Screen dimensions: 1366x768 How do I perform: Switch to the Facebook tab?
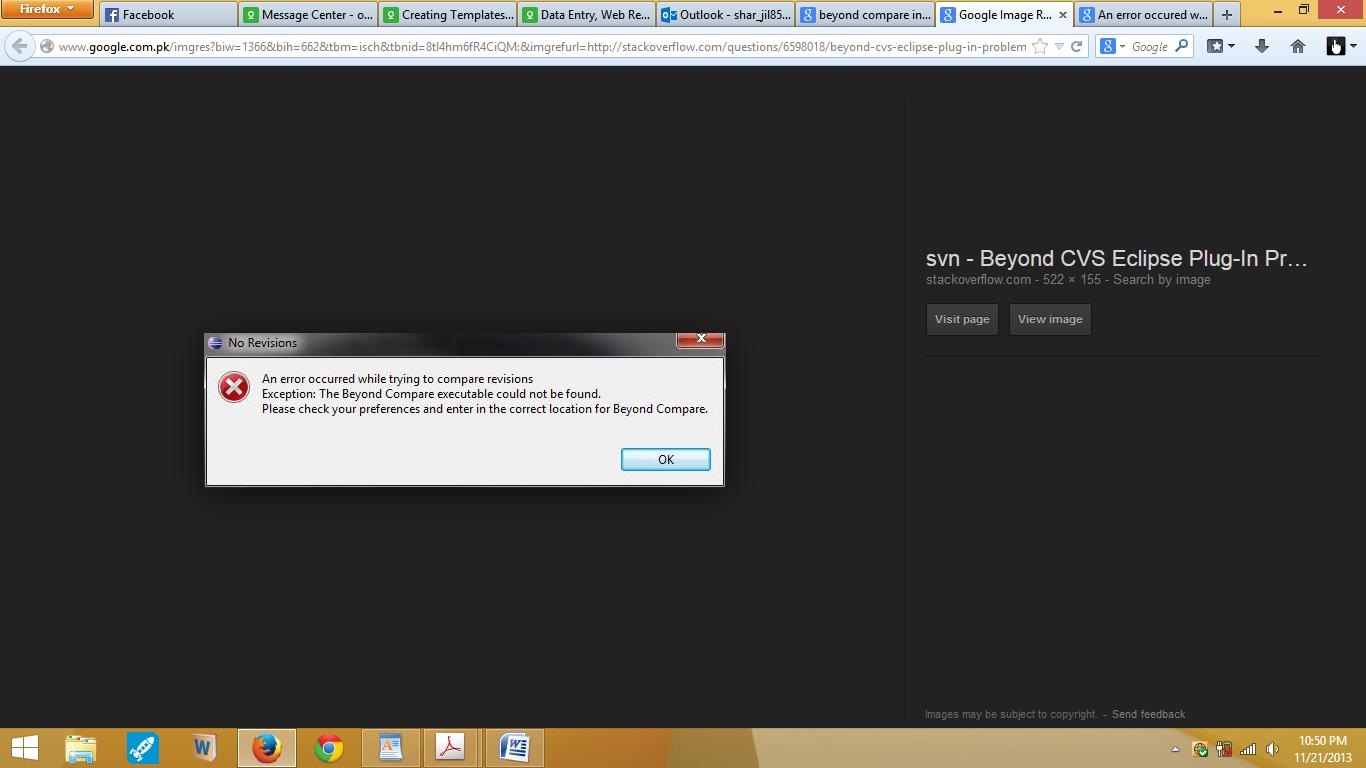(x=168, y=15)
